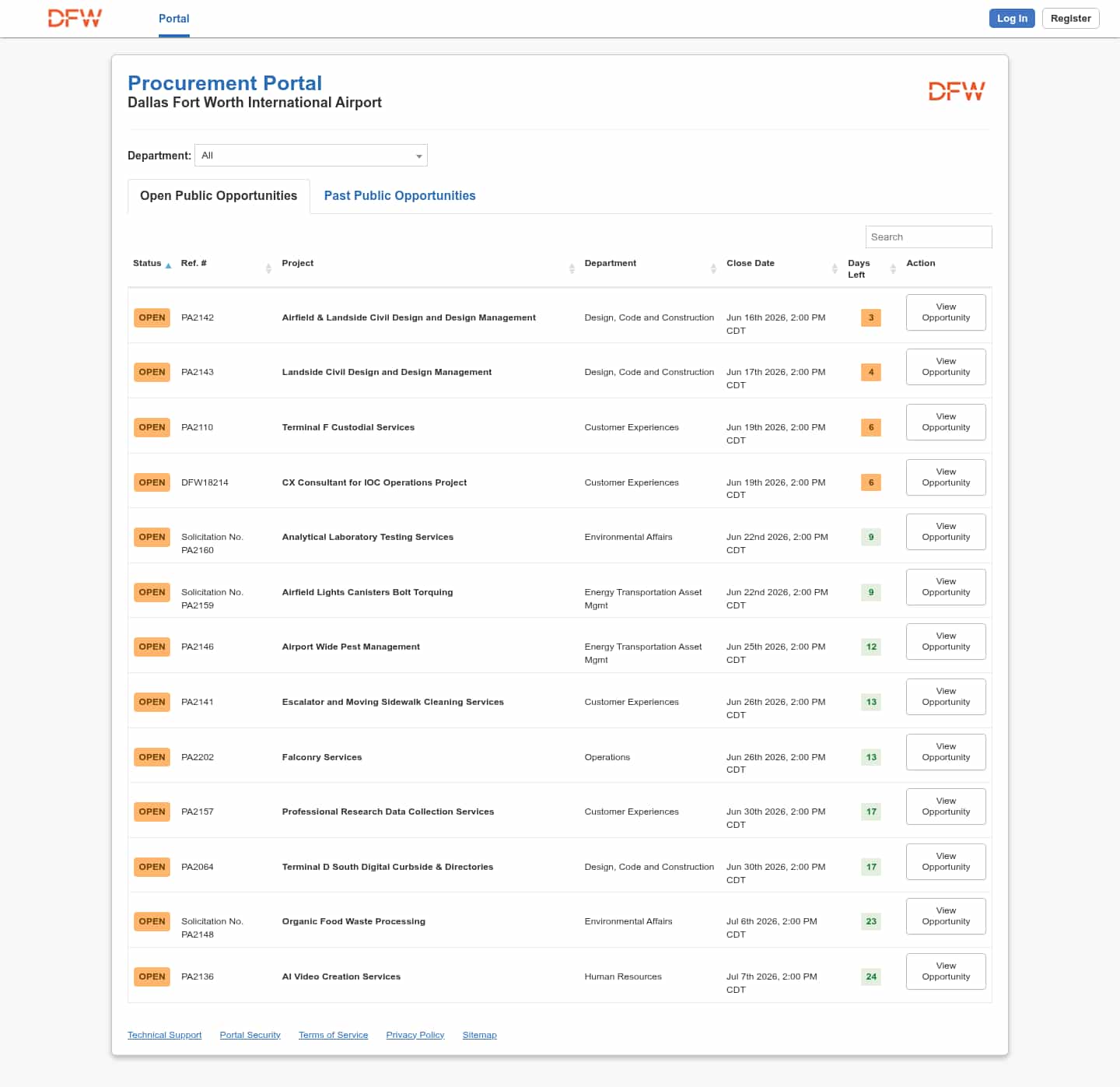The width and height of the screenshot is (1120, 1087).
Task: View Opportunity for PA2142 Airfield & Landside Civil Design
Action: pyautogui.click(x=946, y=312)
